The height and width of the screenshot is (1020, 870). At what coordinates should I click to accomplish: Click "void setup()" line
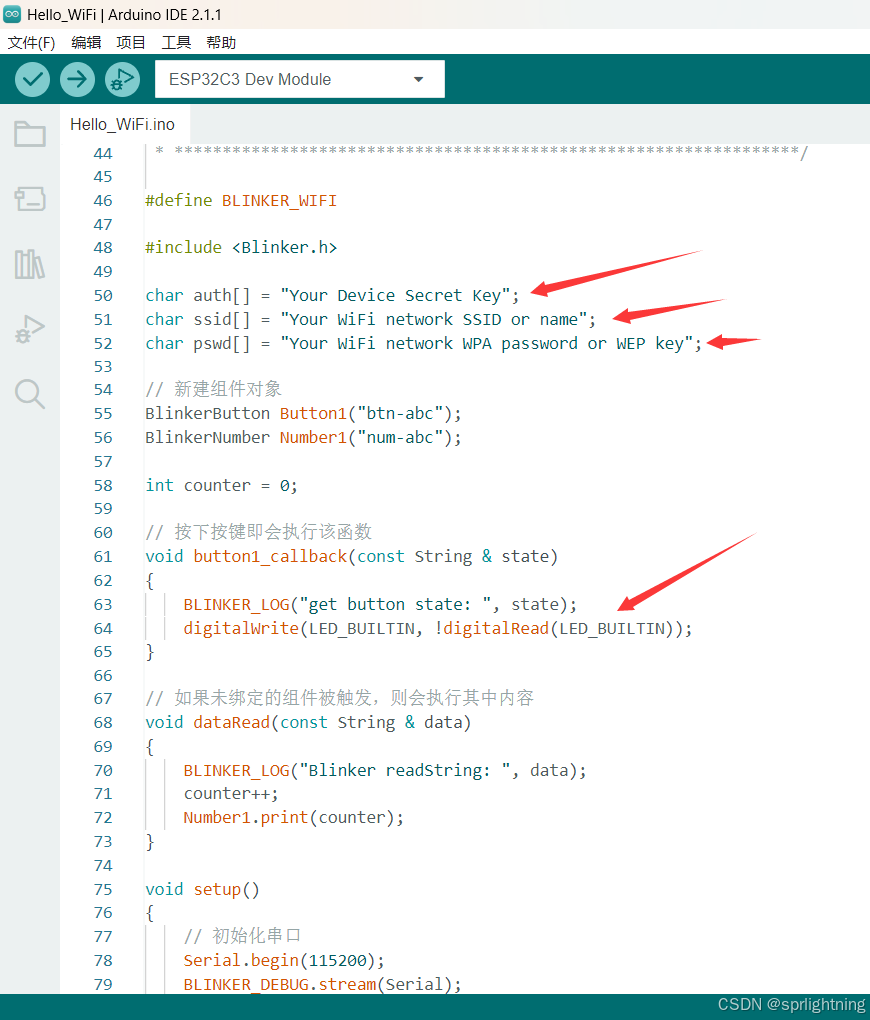(x=202, y=889)
